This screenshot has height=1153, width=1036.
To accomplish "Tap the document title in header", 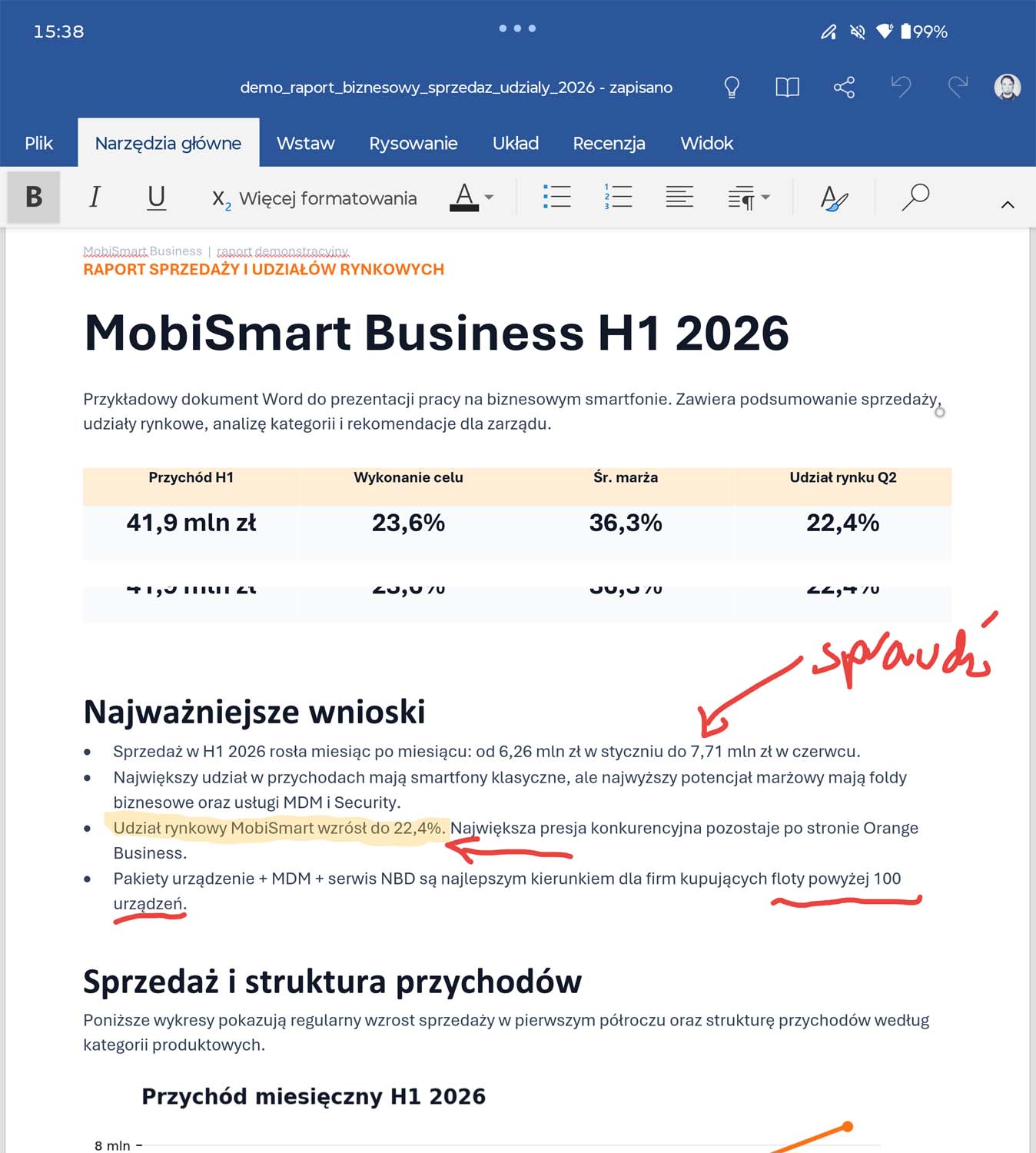I will coord(457,88).
